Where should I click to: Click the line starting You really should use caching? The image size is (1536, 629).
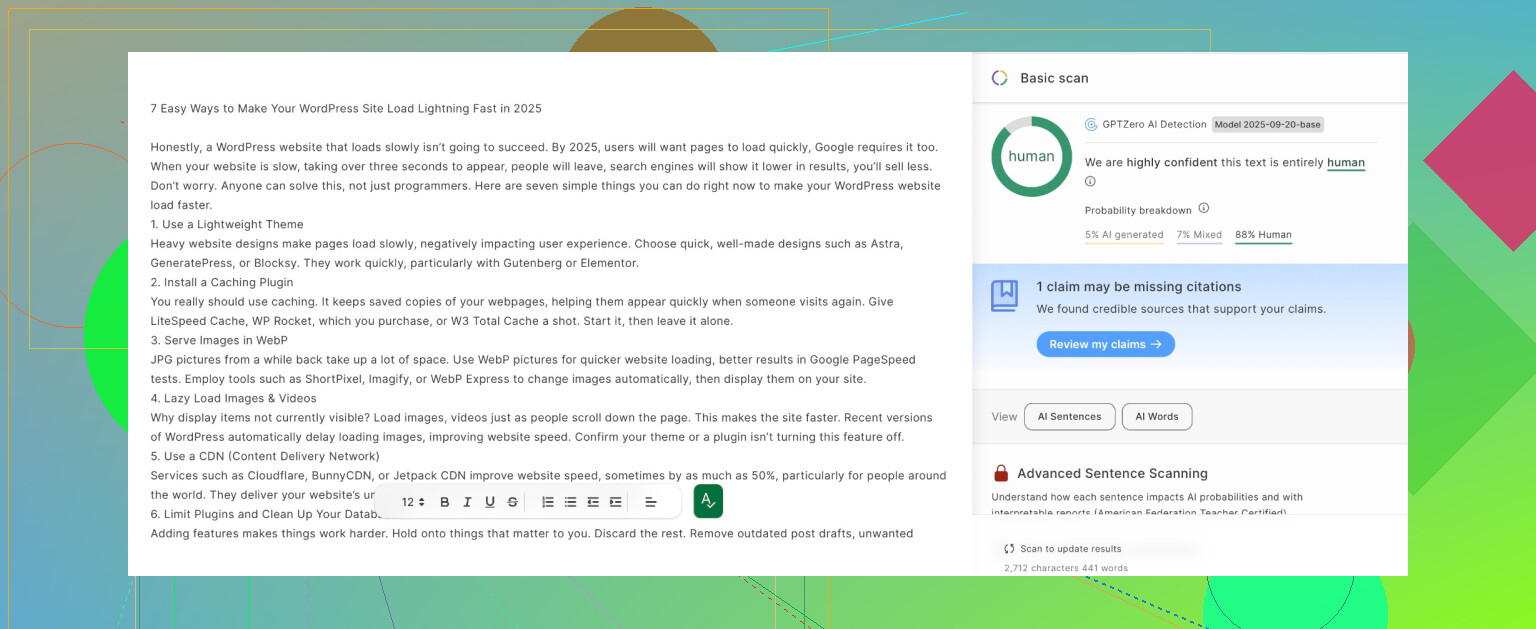point(522,302)
